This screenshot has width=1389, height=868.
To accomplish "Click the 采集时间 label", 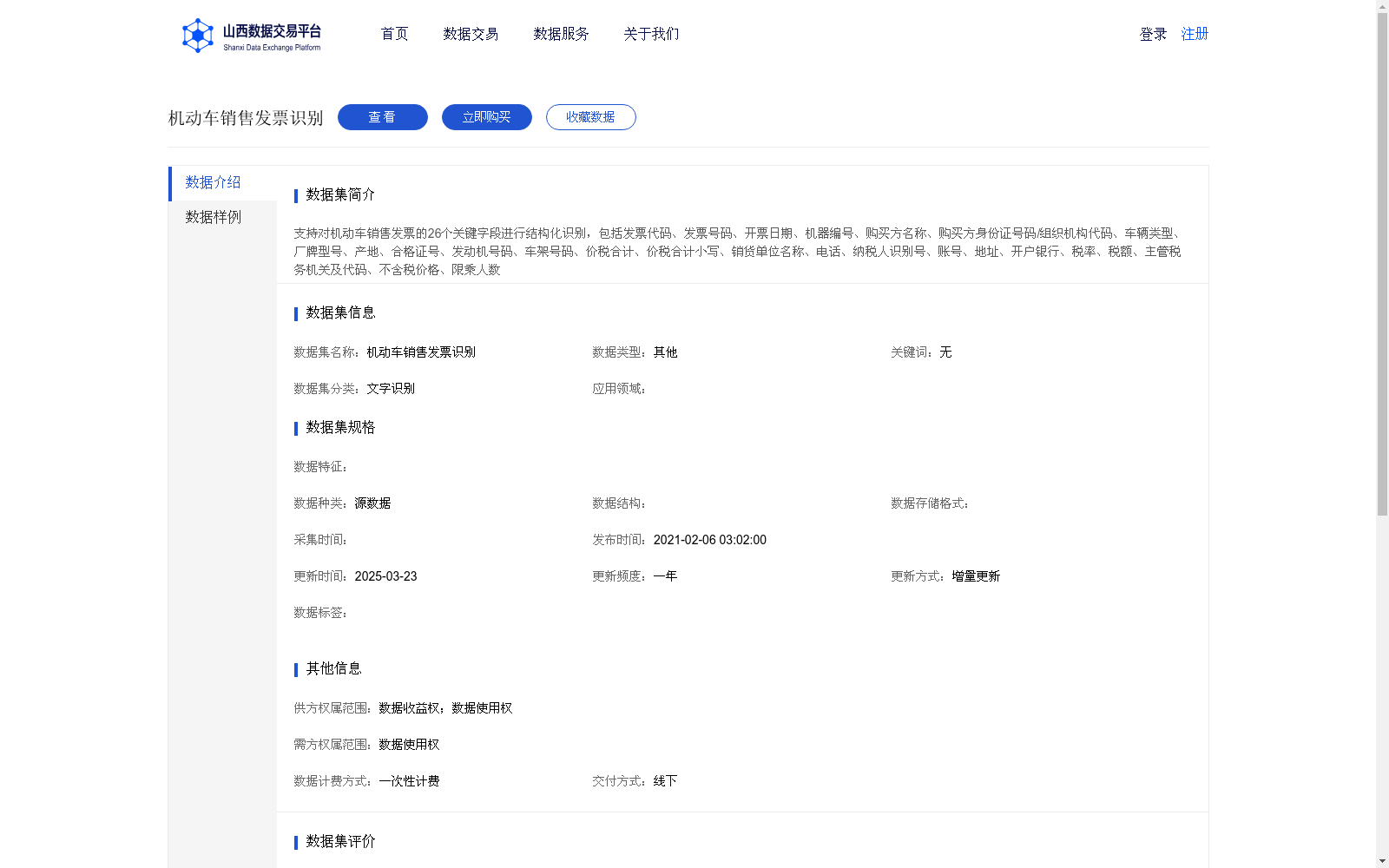I will [x=320, y=540].
